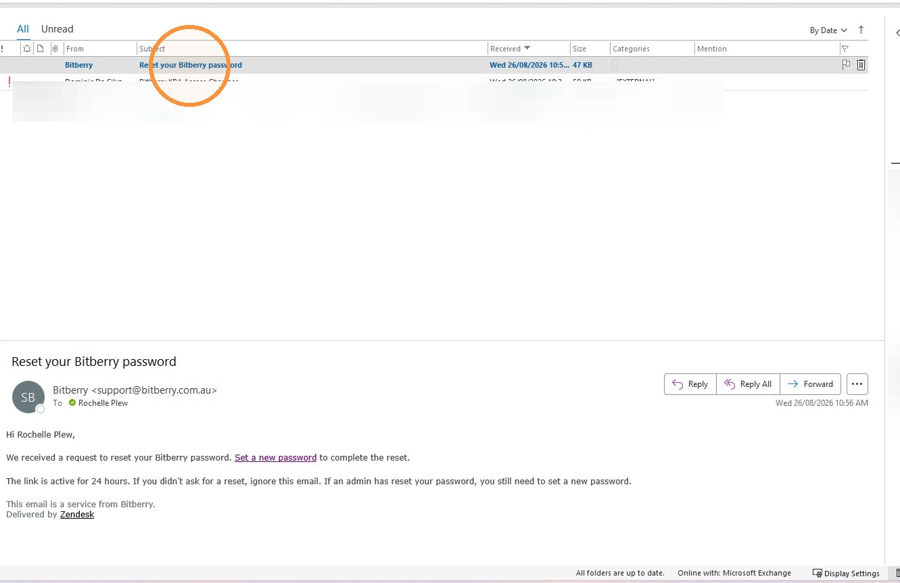Switch to the Unread messages tab

coord(57,29)
